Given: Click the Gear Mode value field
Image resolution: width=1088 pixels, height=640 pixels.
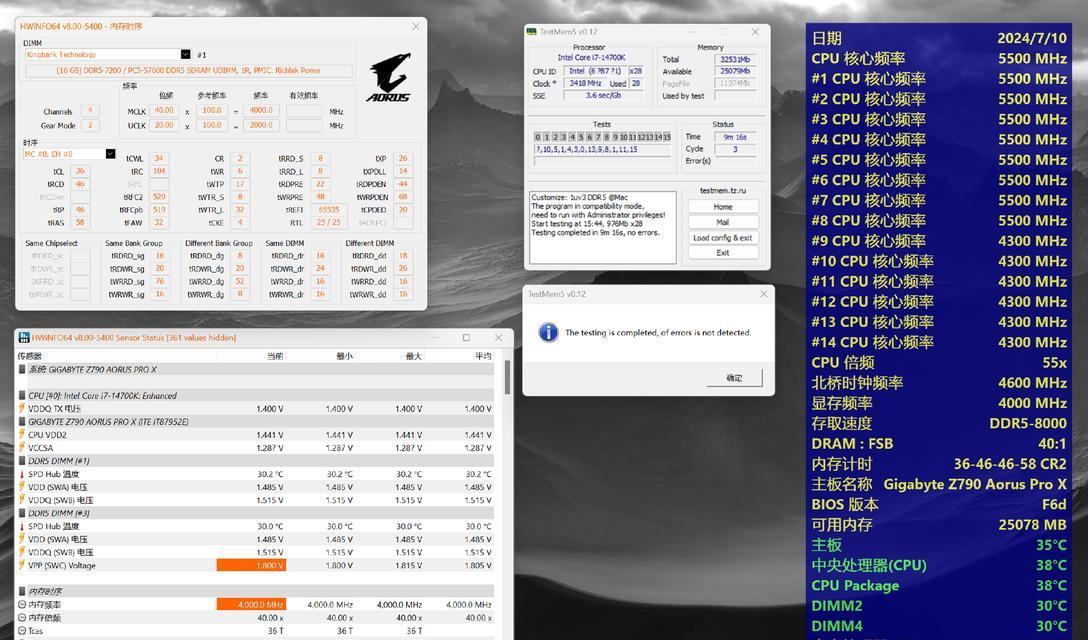Looking at the screenshot, I should pyautogui.click(x=90, y=126).
